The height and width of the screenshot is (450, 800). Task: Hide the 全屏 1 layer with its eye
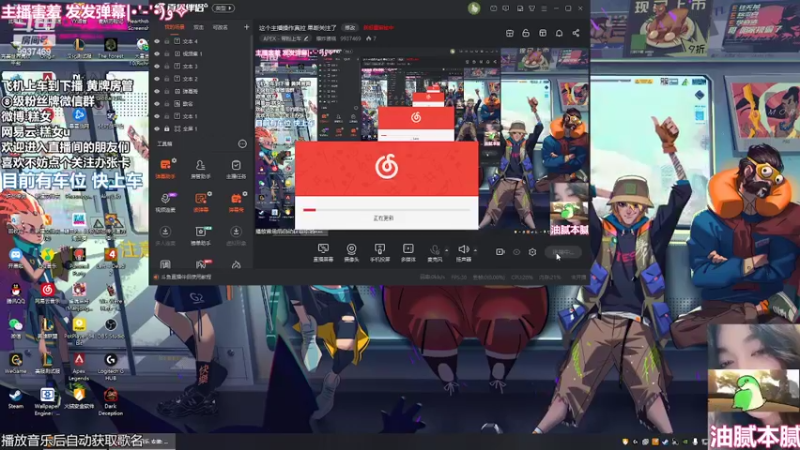click(157, 129)
